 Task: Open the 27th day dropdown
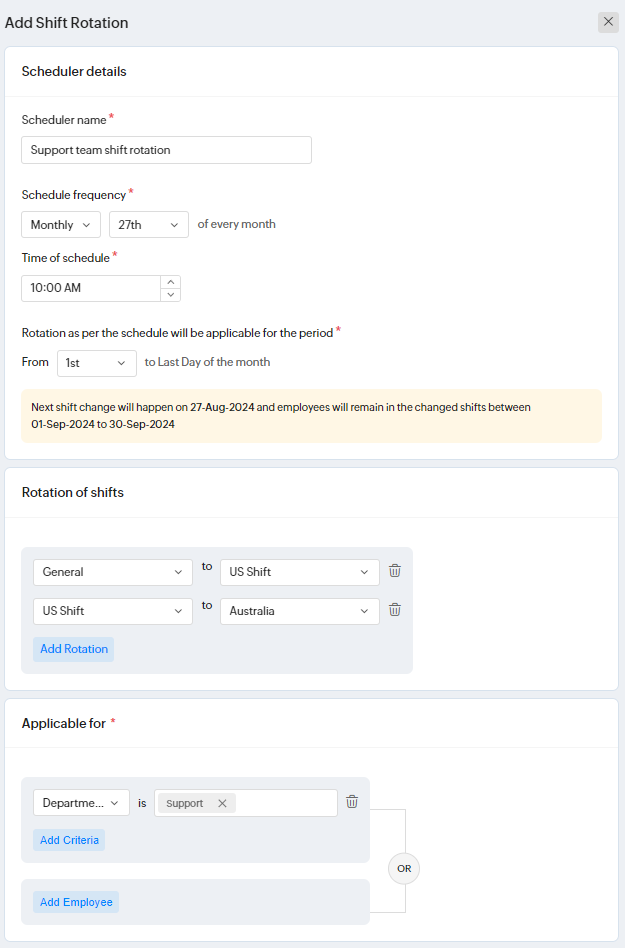(x=149, y=225)
